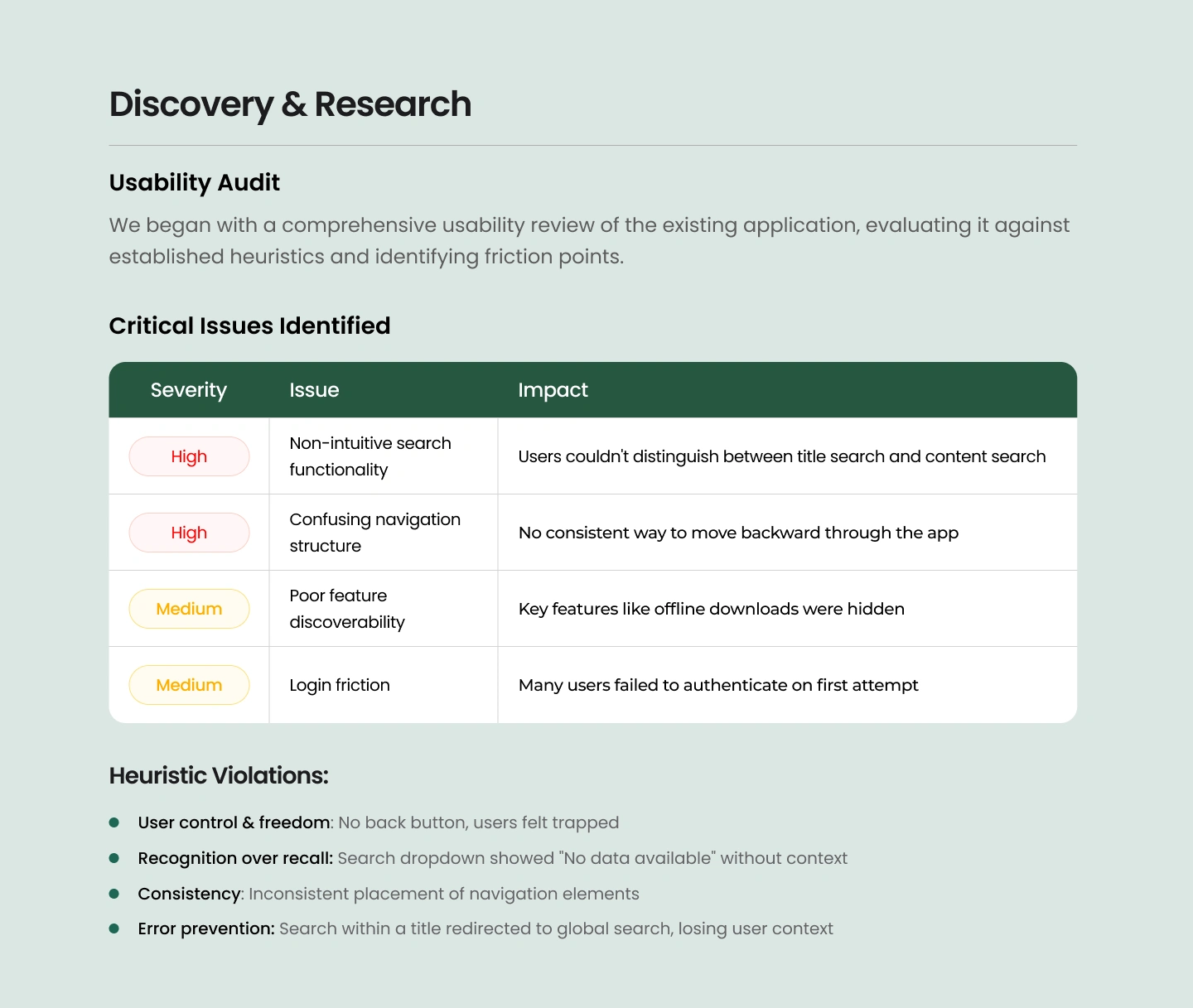
Task: Select the Medium badge for feature discoverability
Action: click(x=189, y=609)
